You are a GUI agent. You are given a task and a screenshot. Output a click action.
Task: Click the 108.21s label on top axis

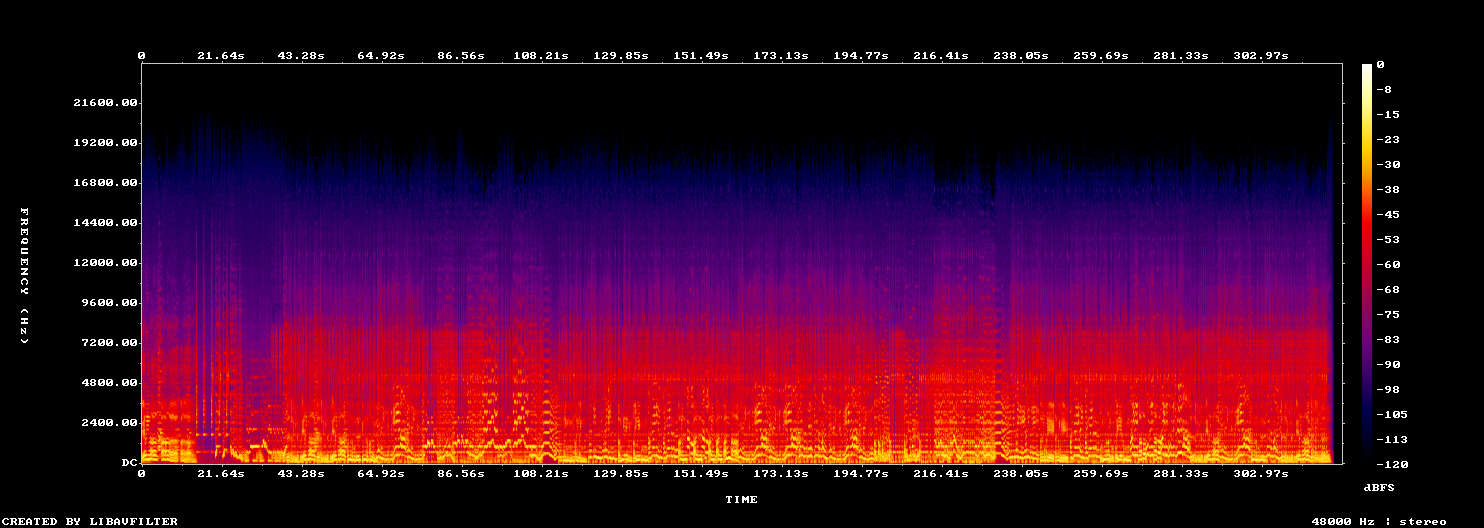540,55
